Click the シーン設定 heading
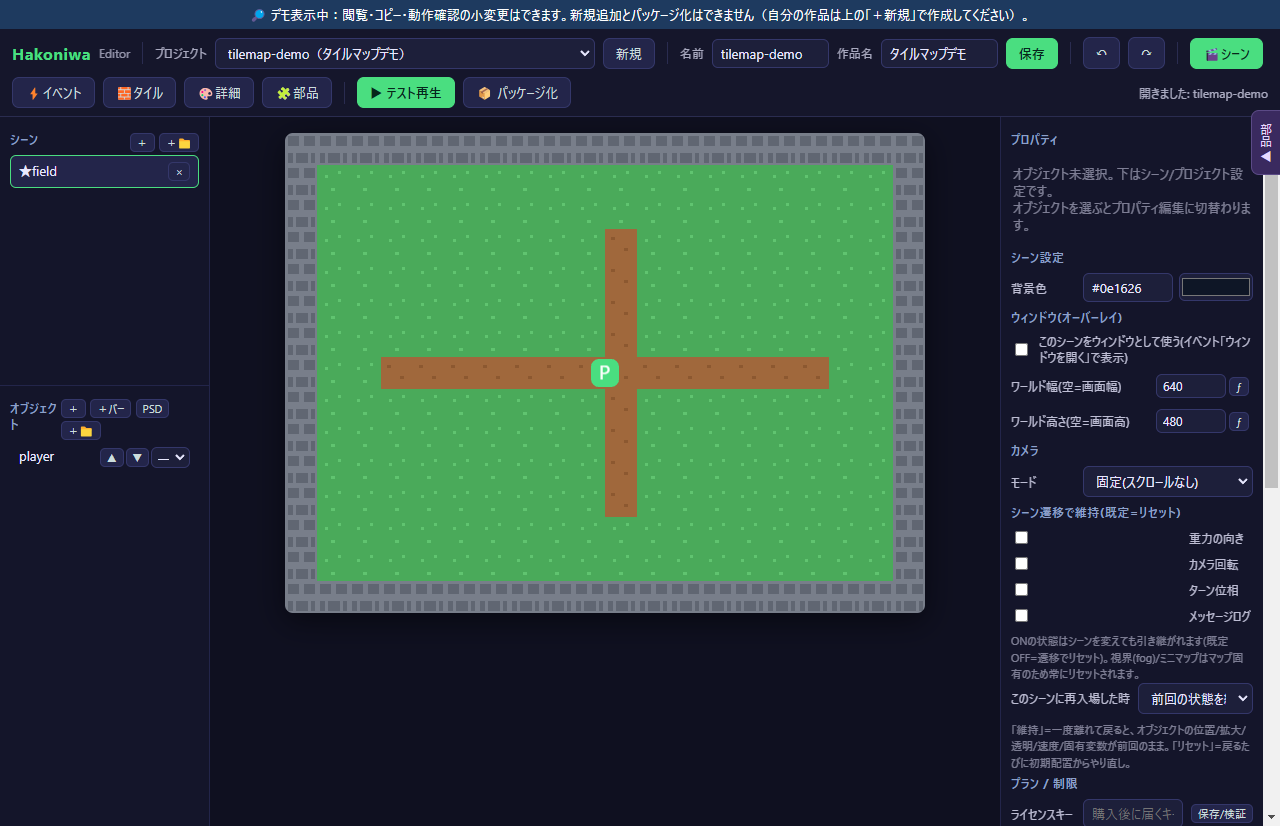The image size is (1280, 826). coord(1037,257)
